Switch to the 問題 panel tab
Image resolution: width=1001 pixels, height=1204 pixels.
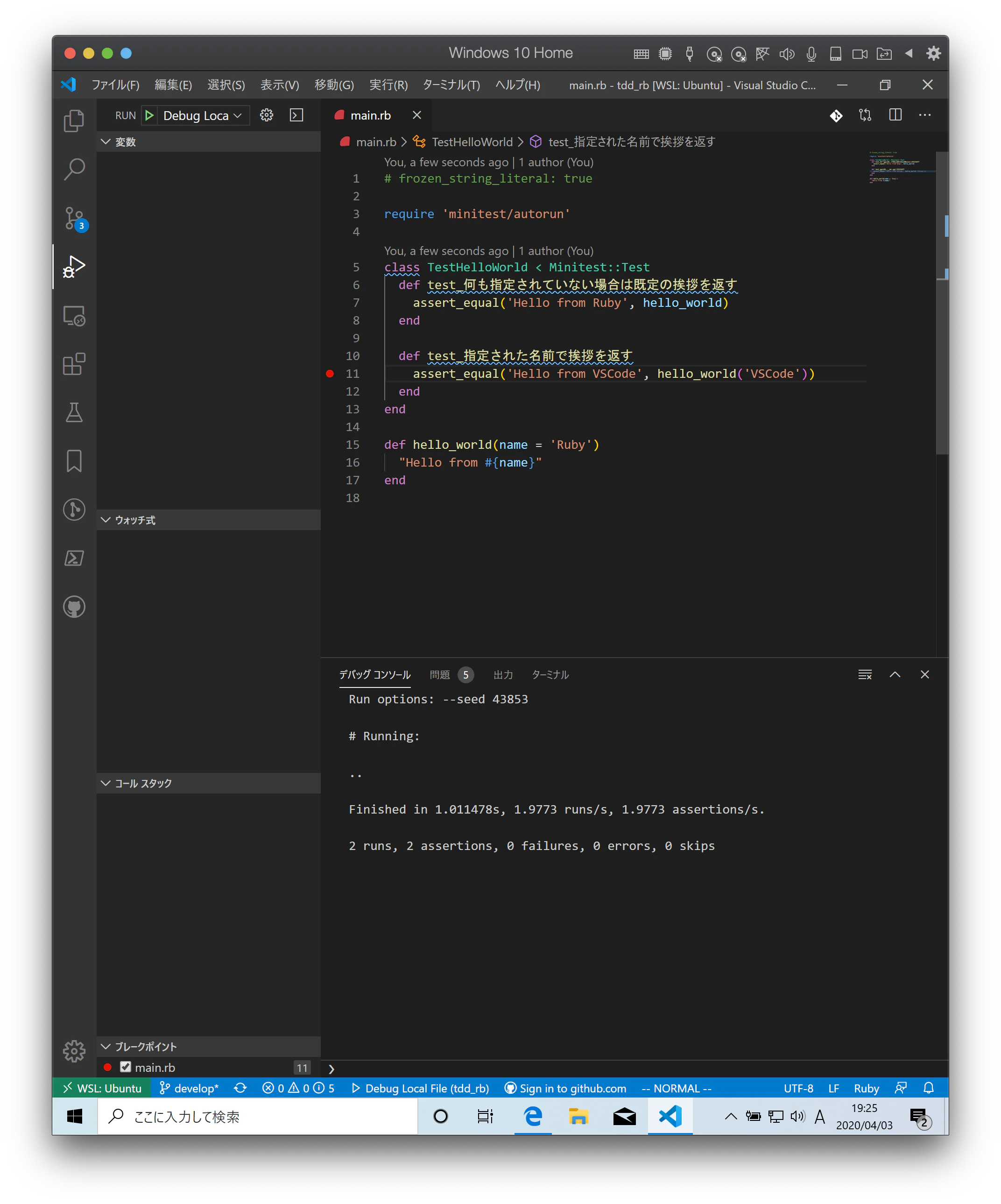click(451, 675)
